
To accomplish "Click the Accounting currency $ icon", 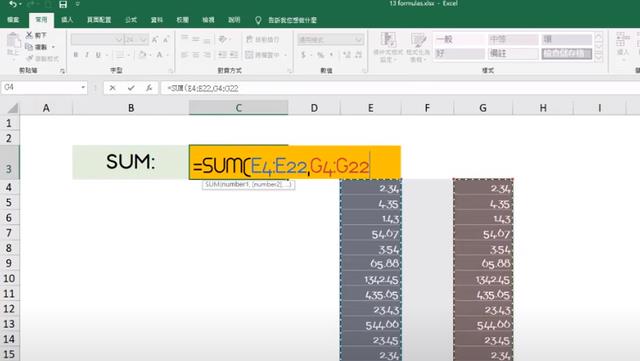I will click(303, 55).
